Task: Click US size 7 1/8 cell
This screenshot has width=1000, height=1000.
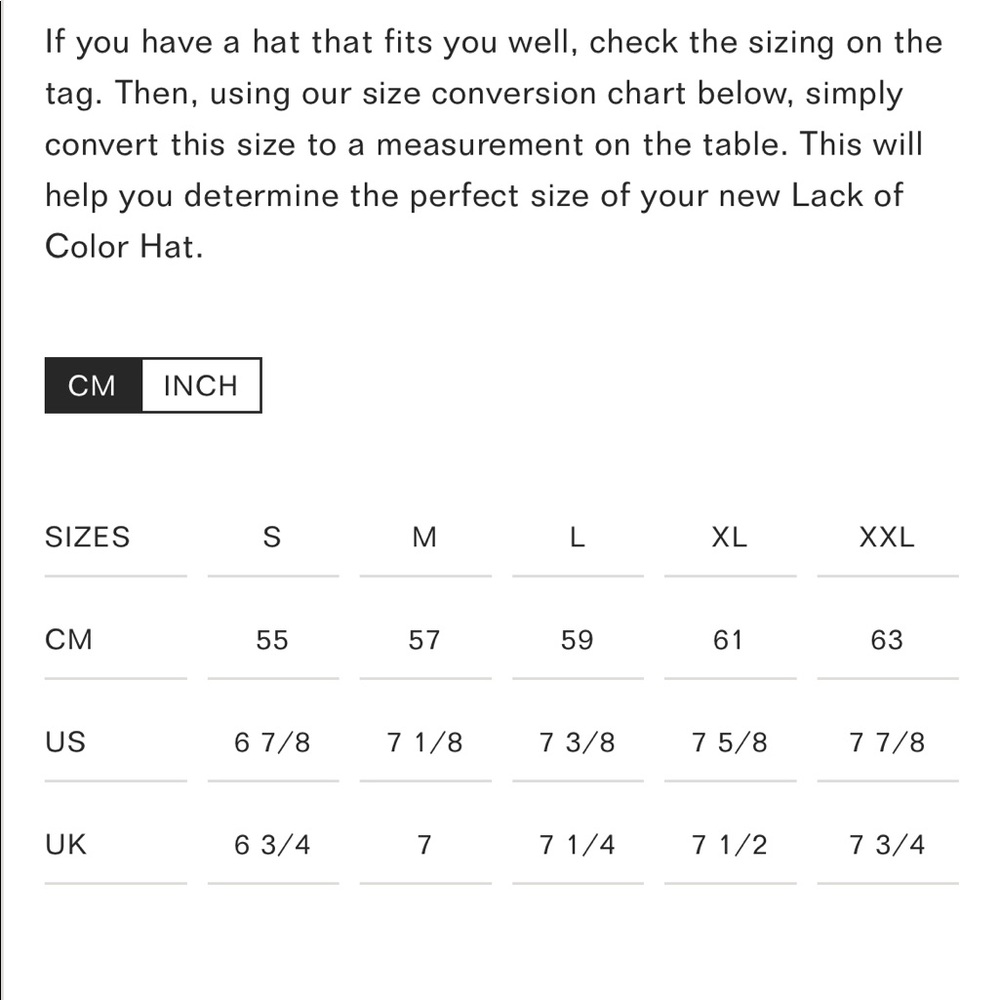Action: tap(425, 742)
